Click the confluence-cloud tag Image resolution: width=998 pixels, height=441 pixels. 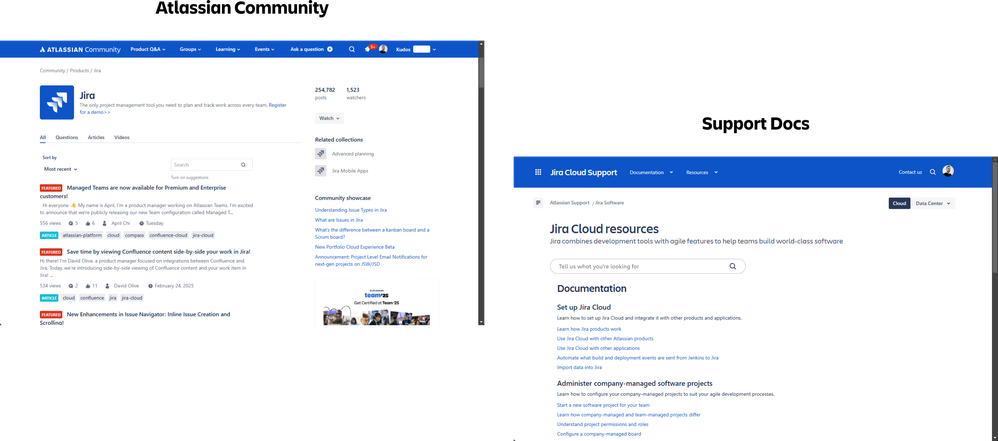(169, 235)
